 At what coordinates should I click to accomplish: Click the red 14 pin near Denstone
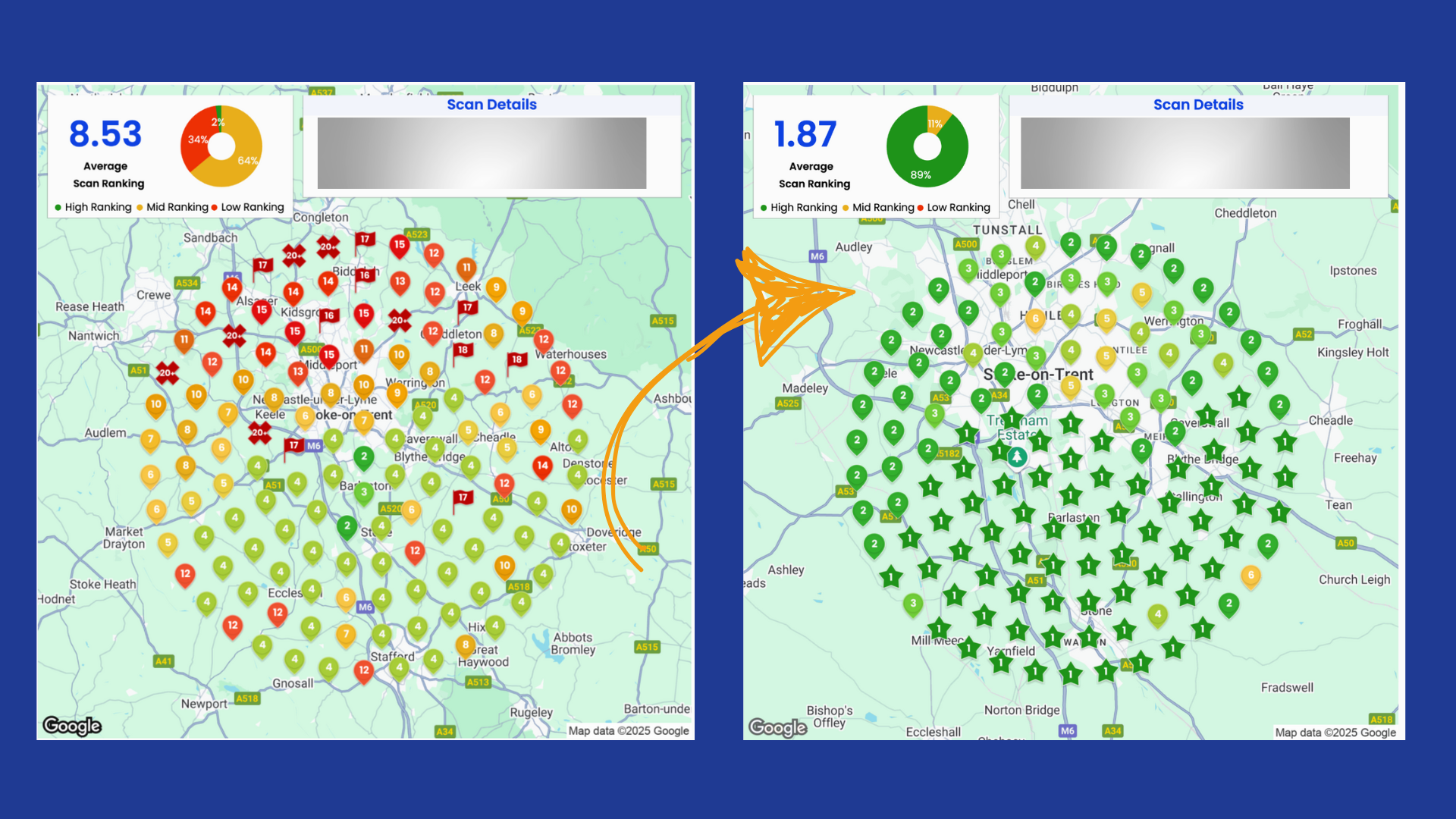pyautogui.click(x=541, y=467)
